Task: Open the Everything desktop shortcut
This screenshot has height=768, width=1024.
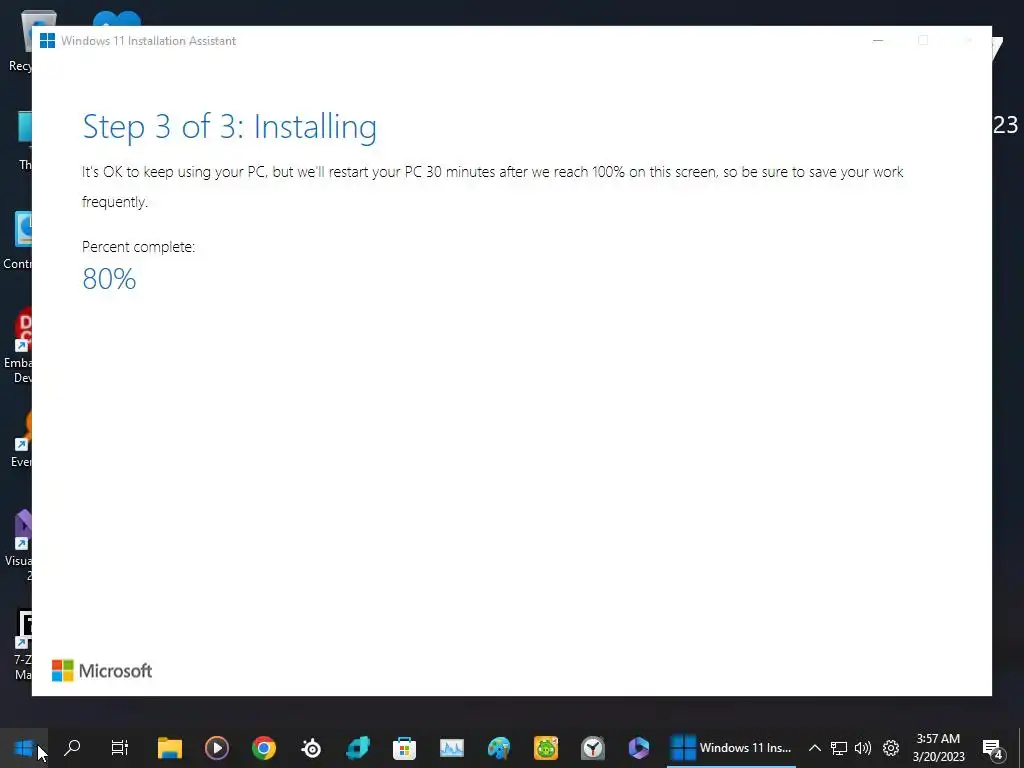Action: (x=20, y=439)
